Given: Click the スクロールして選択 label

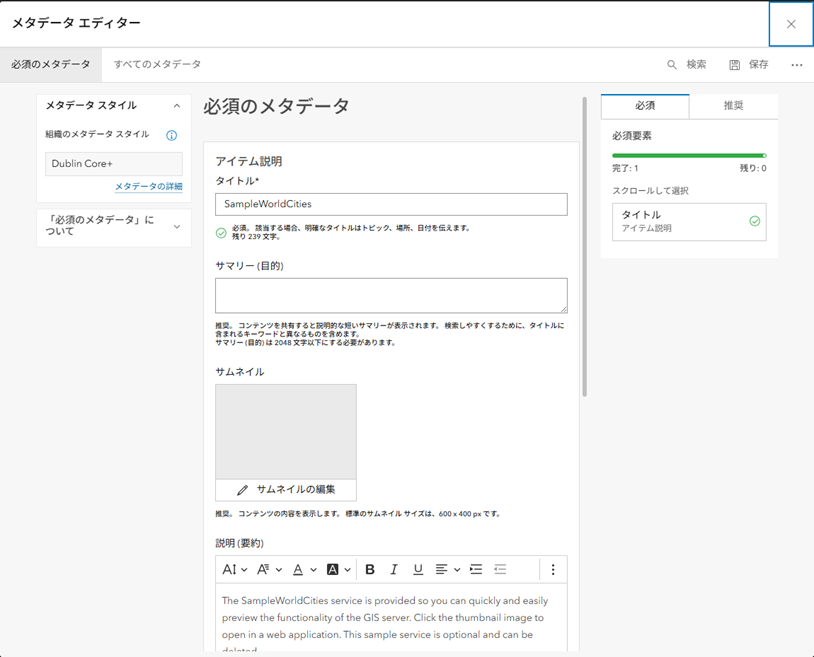Looking at the screenshot, I should pyautogui.click(x=650, y=191).
